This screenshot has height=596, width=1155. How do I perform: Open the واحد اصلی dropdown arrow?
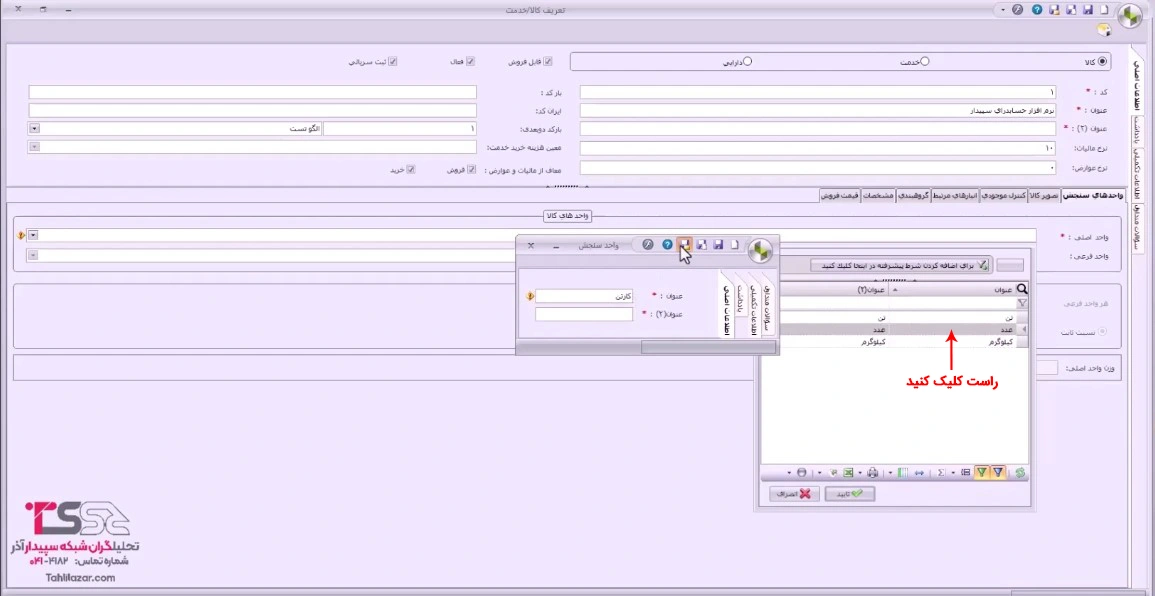coord(33,235)
